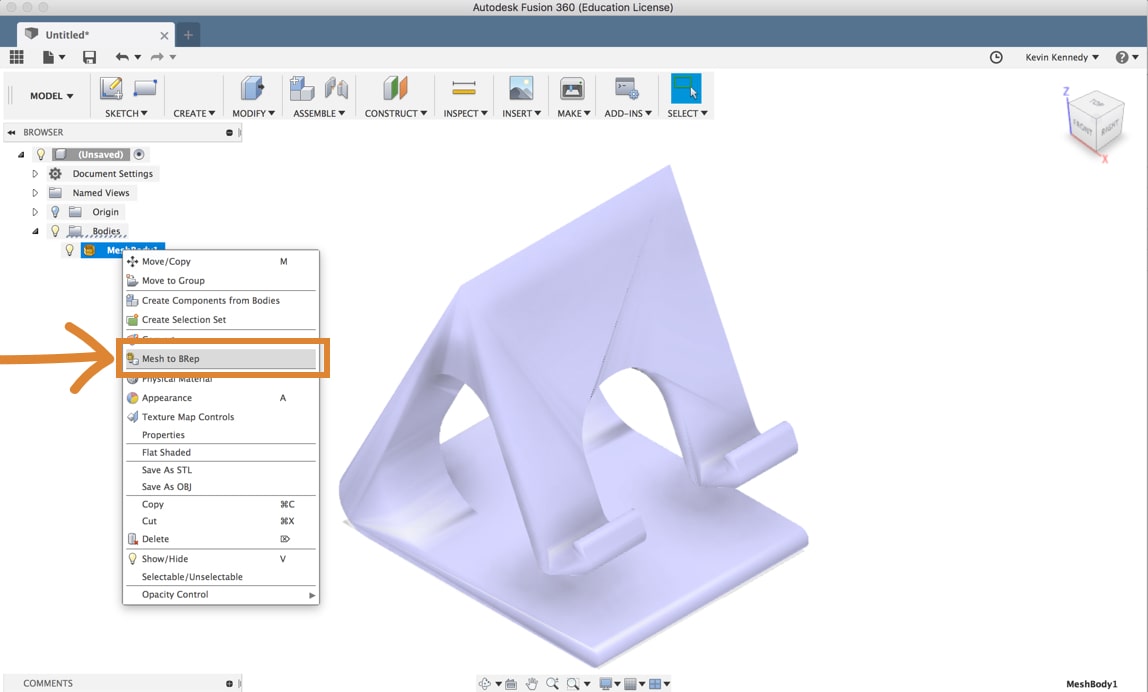Click the Press Pull modify icon
Screen dimensions: 1148x692
pos(253,89)
